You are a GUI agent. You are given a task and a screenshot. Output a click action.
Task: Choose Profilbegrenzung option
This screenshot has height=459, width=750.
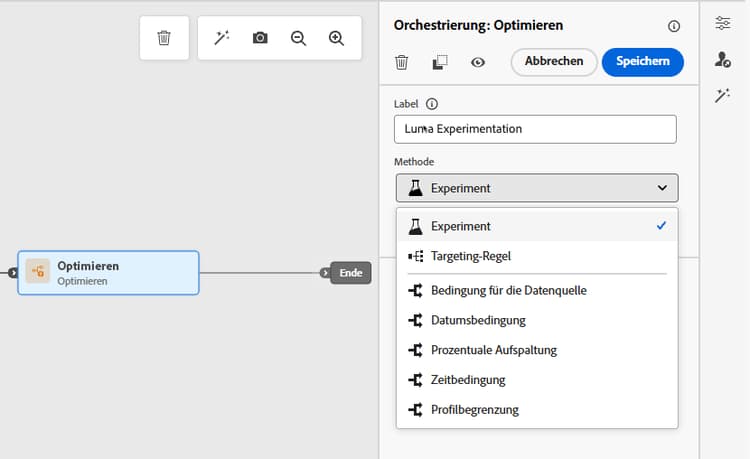[537, 410]
